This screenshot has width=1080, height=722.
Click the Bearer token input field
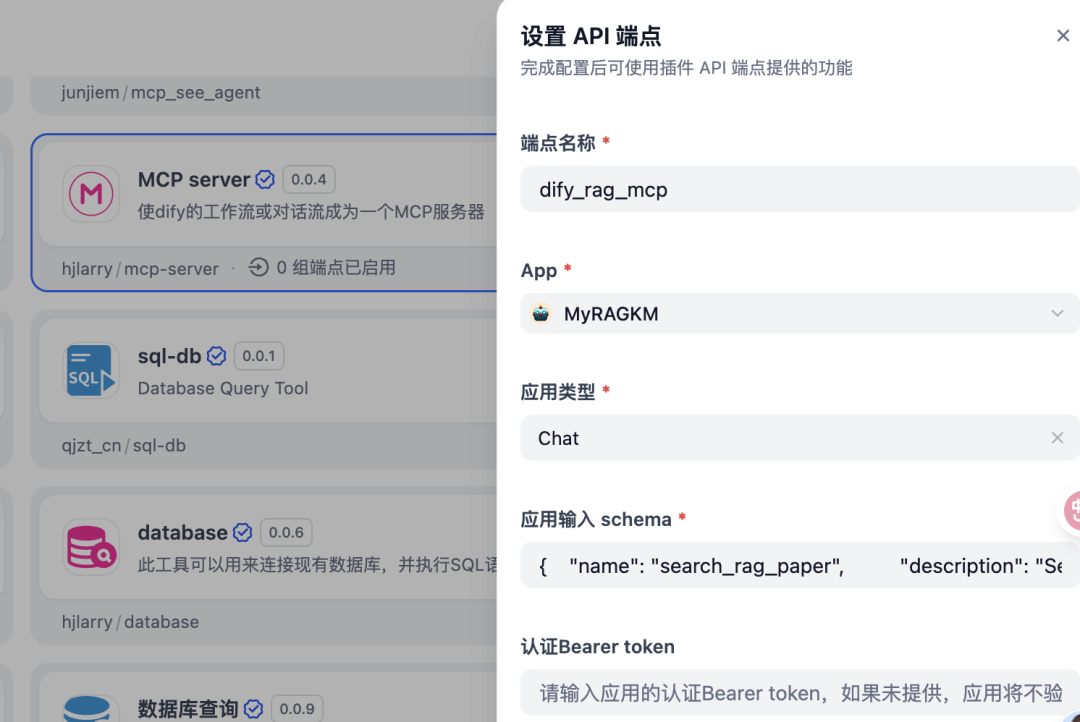790,692
